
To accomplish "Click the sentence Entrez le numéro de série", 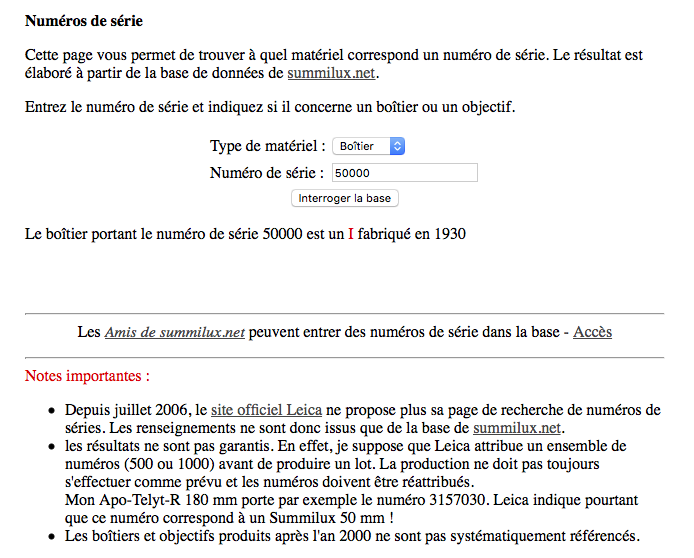I will [x=270, y=107].
